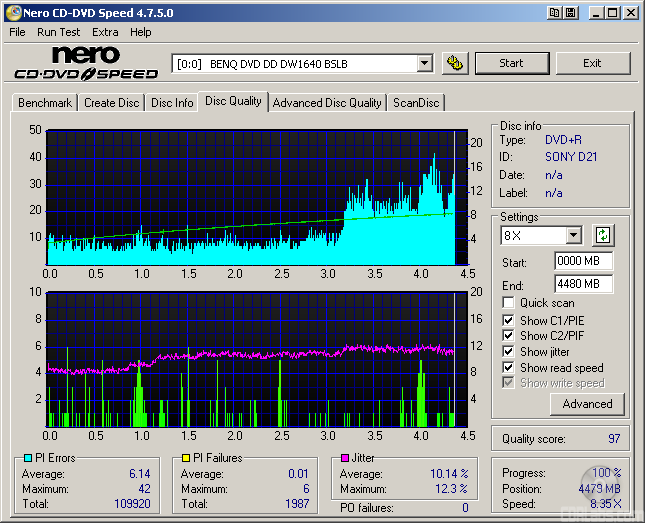Screen dimensions: 645x523
Task: Disable Show read speed option
Action: (x=509, y=368)
